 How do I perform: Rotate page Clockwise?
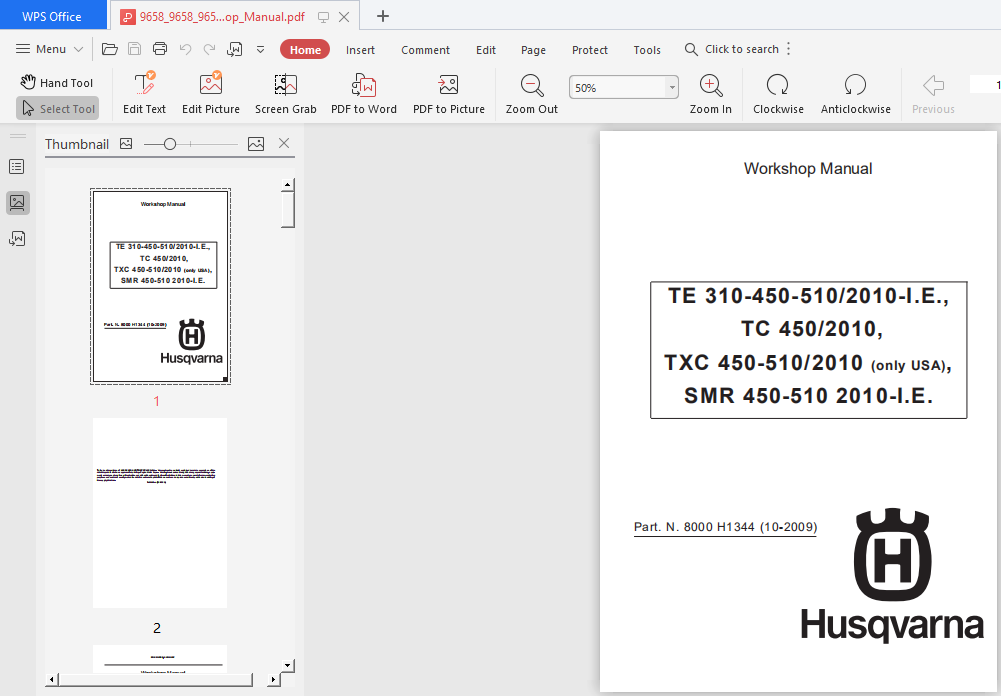778,93
